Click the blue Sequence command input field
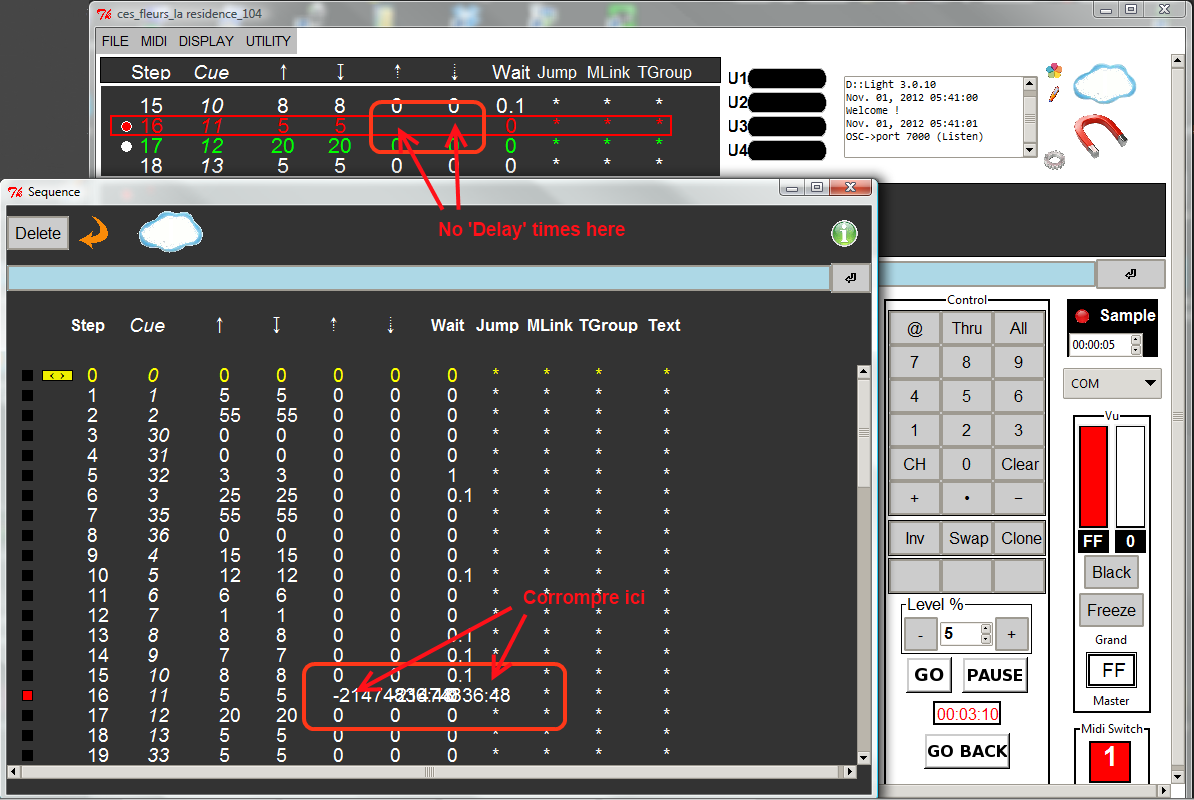1194x800 pixels. 418,278
